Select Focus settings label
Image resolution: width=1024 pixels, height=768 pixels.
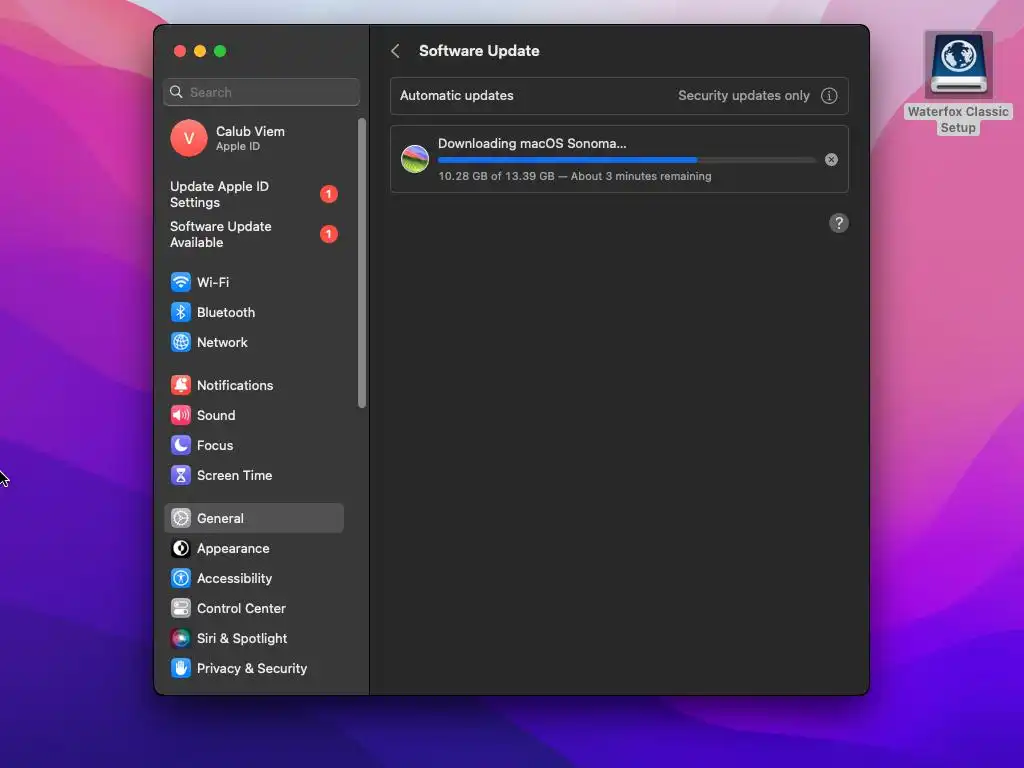215,445
